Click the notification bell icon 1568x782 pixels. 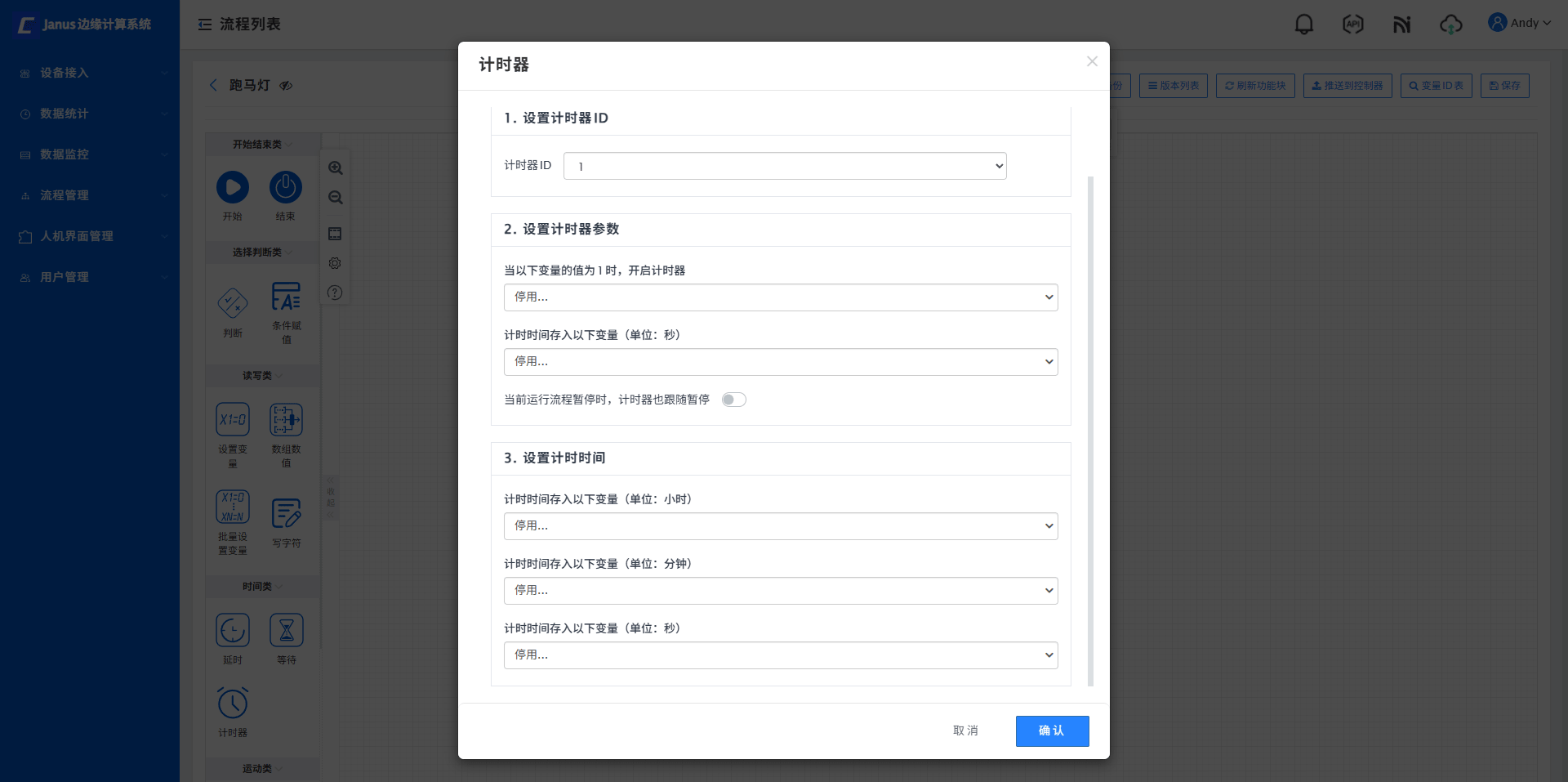1304,25
